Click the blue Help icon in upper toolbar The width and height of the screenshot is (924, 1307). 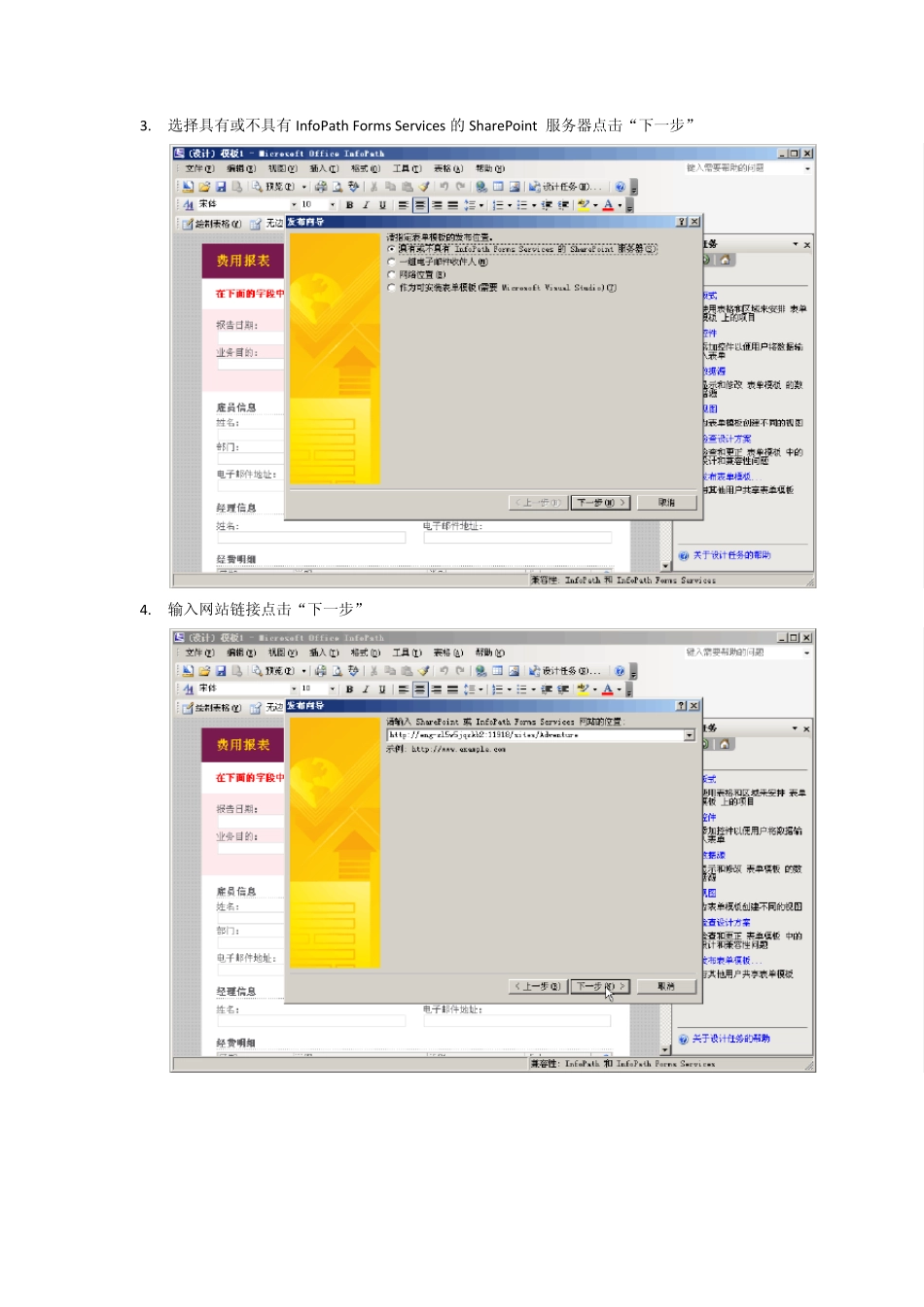pos(620,186)
